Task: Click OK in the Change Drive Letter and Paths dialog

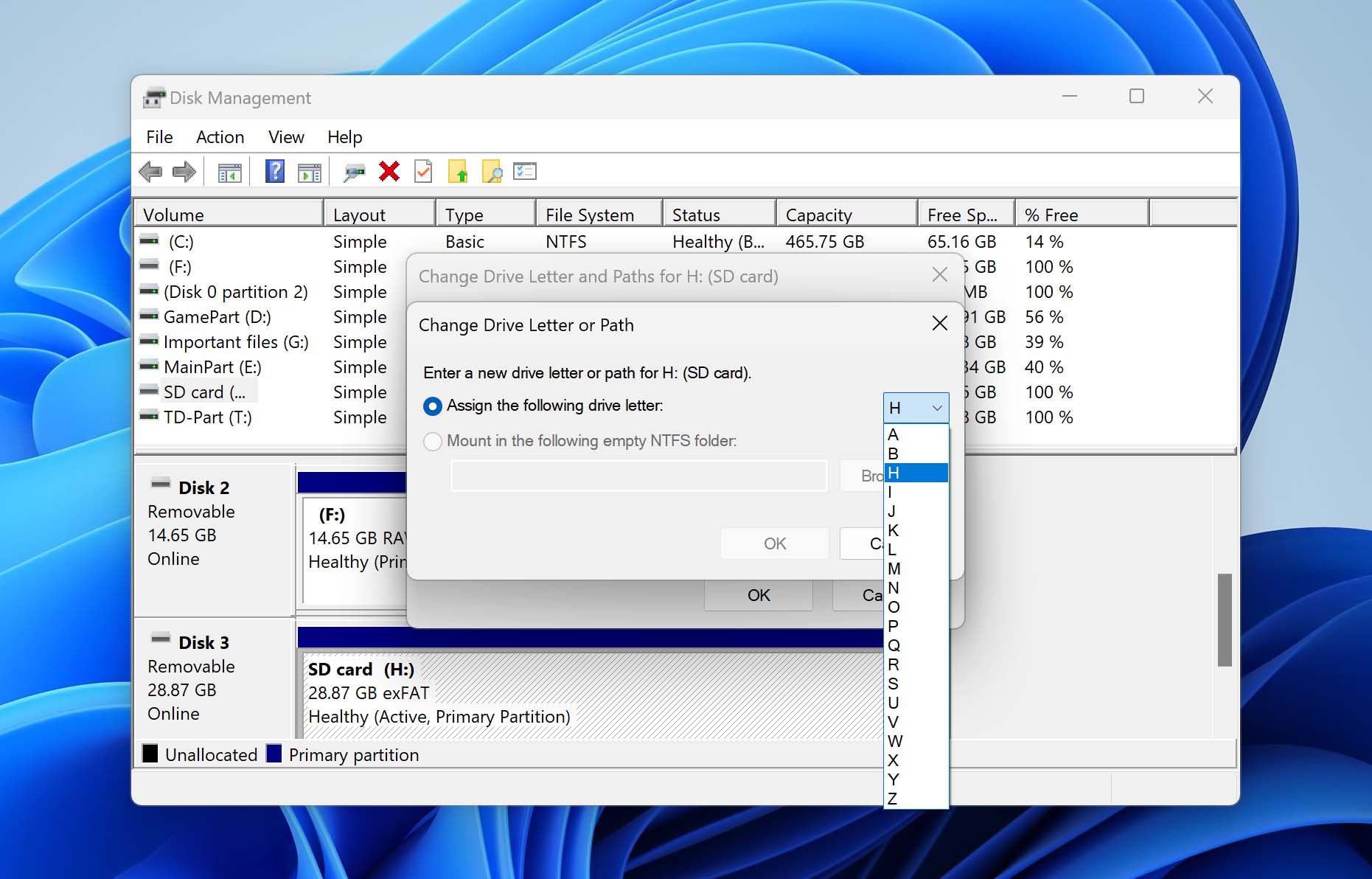Action: click(759, 595)
